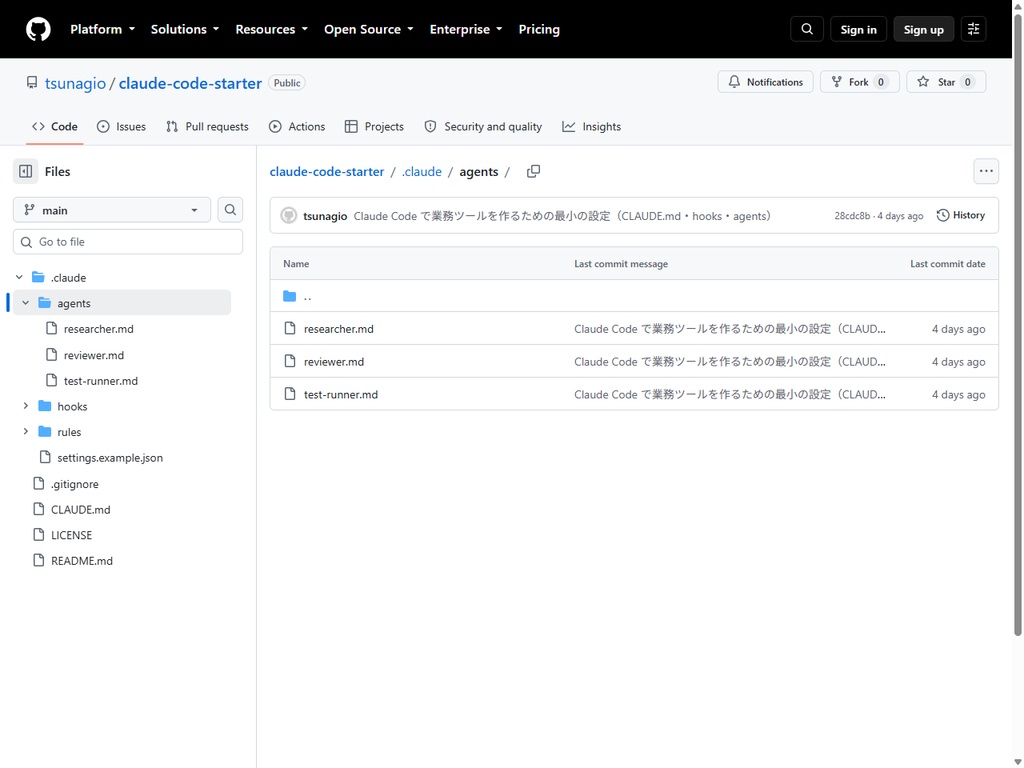Screen dimensions: 1024x768
Task: Copy path with the copy icon
Action: tap(534, 171)
